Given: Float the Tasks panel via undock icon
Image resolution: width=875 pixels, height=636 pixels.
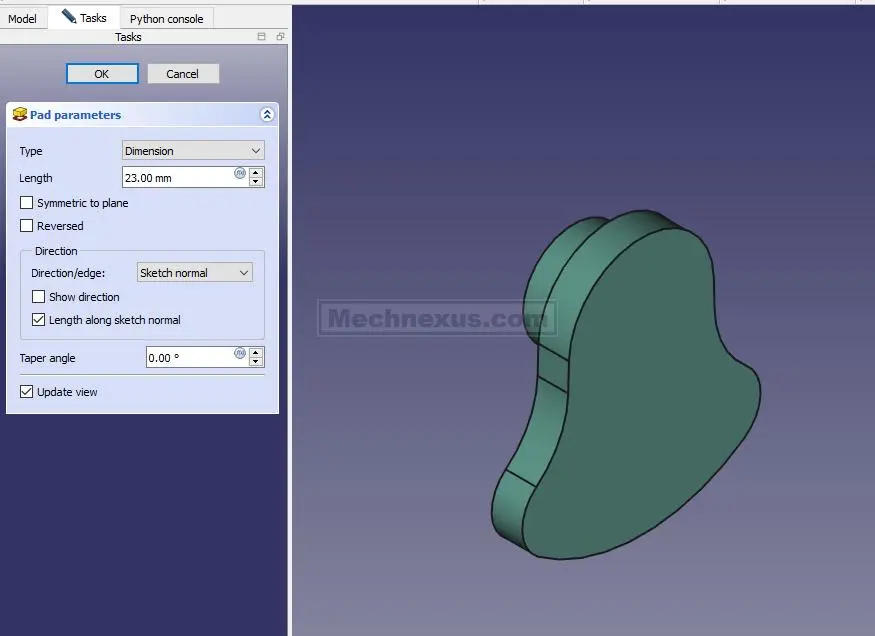Looking at the screenshot, I should click(x=280, y=37).
